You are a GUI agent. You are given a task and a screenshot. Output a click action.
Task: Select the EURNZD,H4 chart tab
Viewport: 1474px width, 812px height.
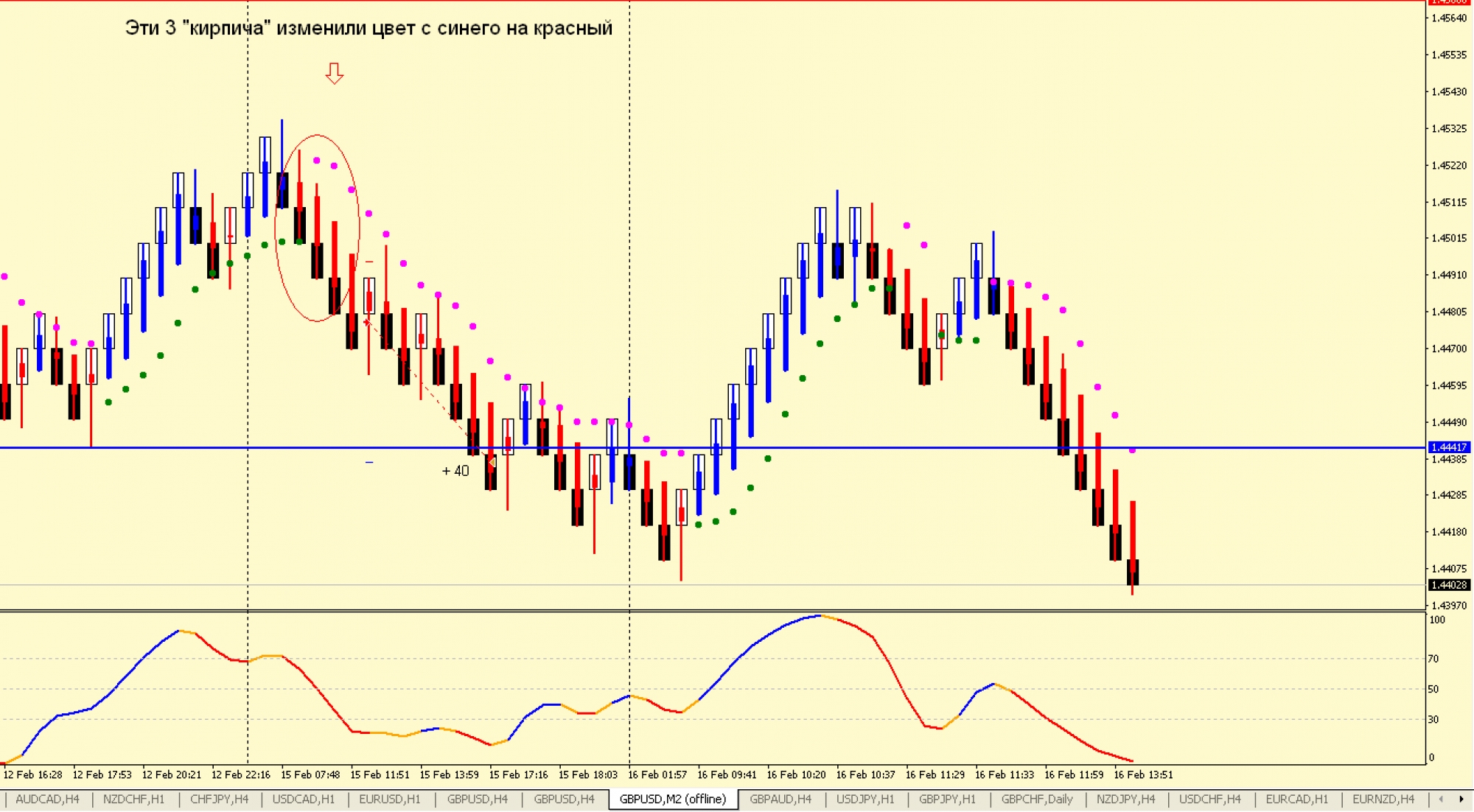[1383, 799]
